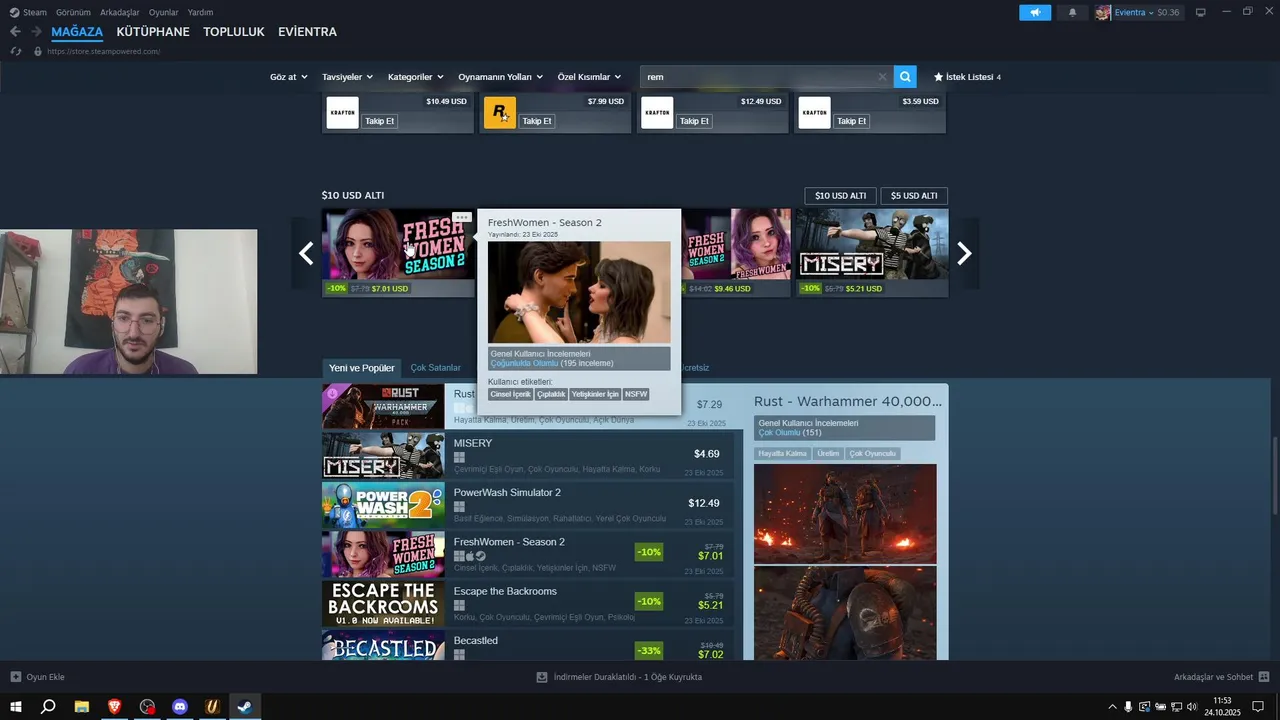The width and height of the screenshot is (1280, 720).
Task: Go to TOPLULUK section
Action: (234, 32)
